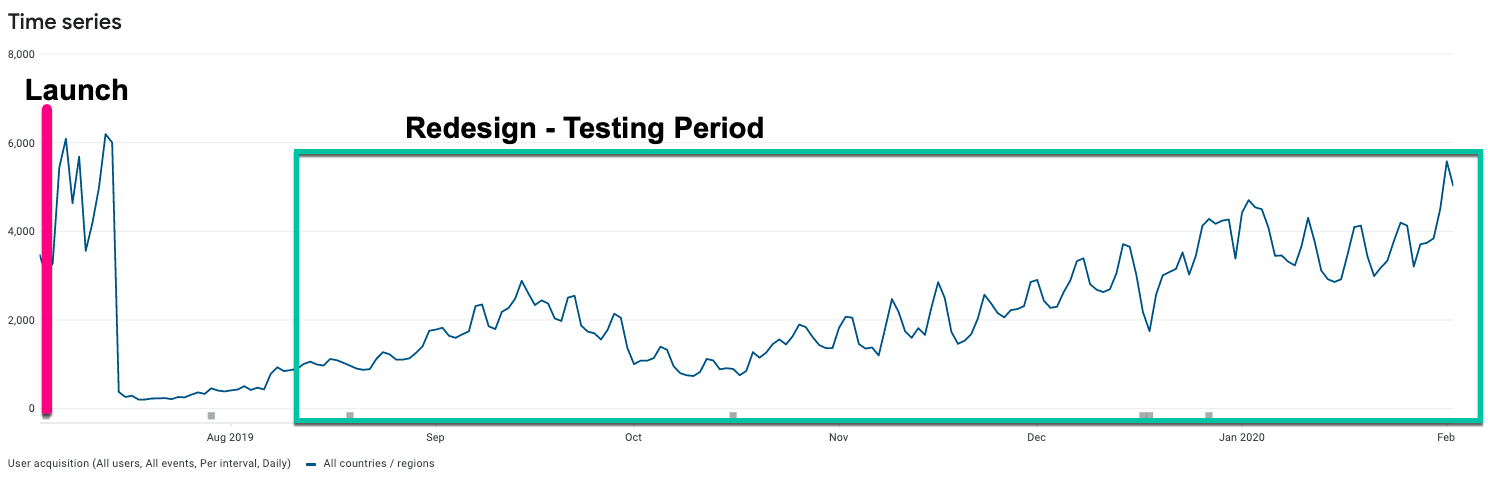Select the Feb x-axis label
The height and width of the screenshot is (477, 1488).
pyautogui.click(x=1444, y=436)
